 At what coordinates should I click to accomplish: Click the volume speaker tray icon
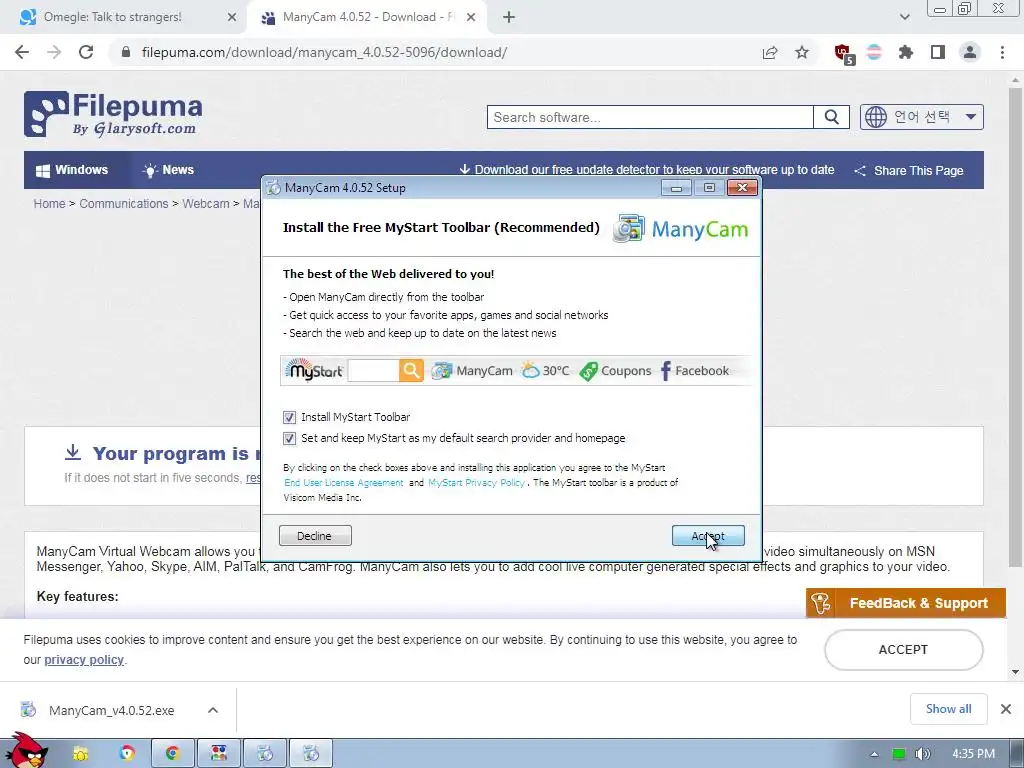tap(922, 754)
